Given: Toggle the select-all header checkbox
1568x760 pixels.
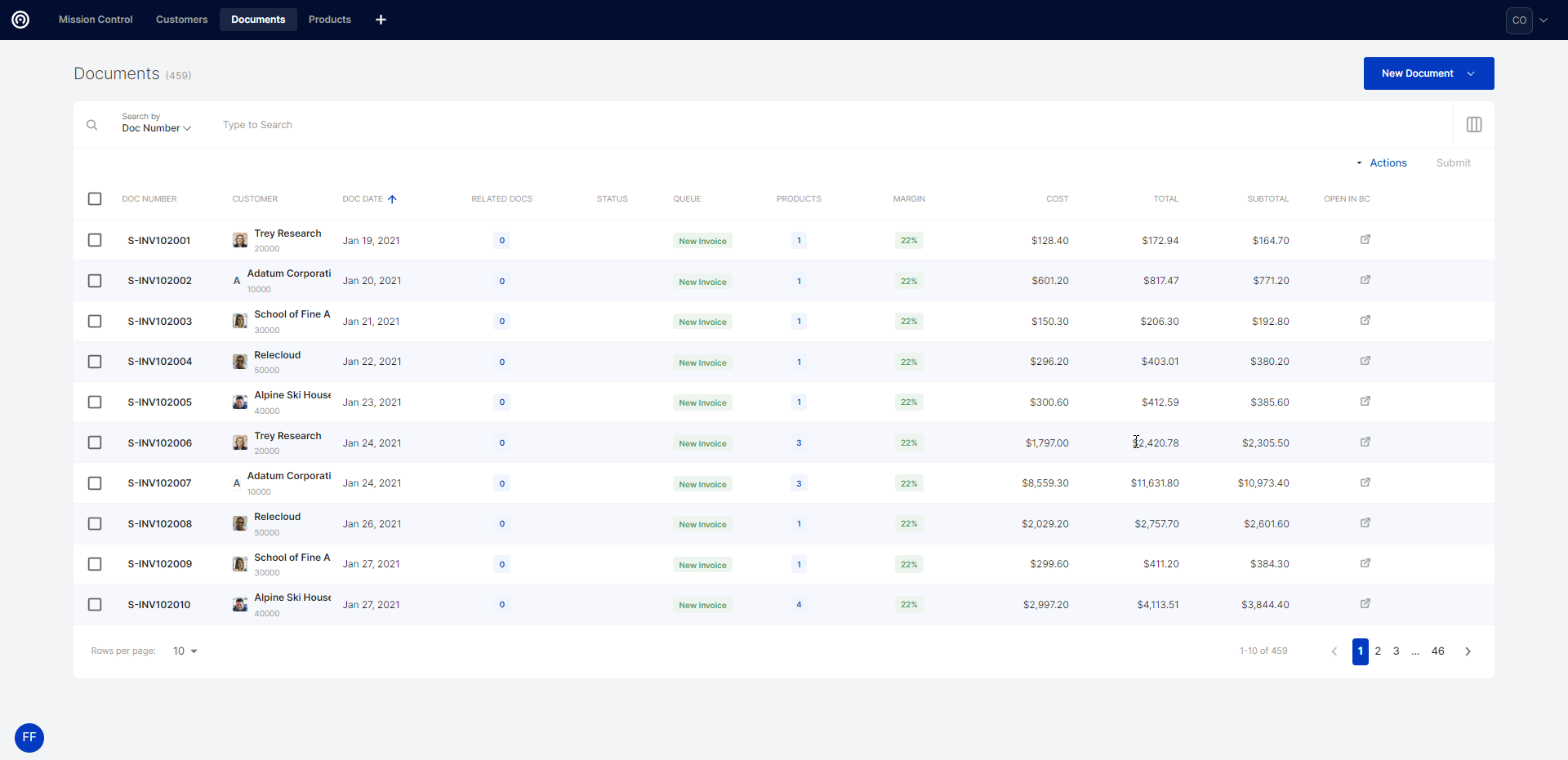Looking at the screenshot, I should (x=95, y=199).
